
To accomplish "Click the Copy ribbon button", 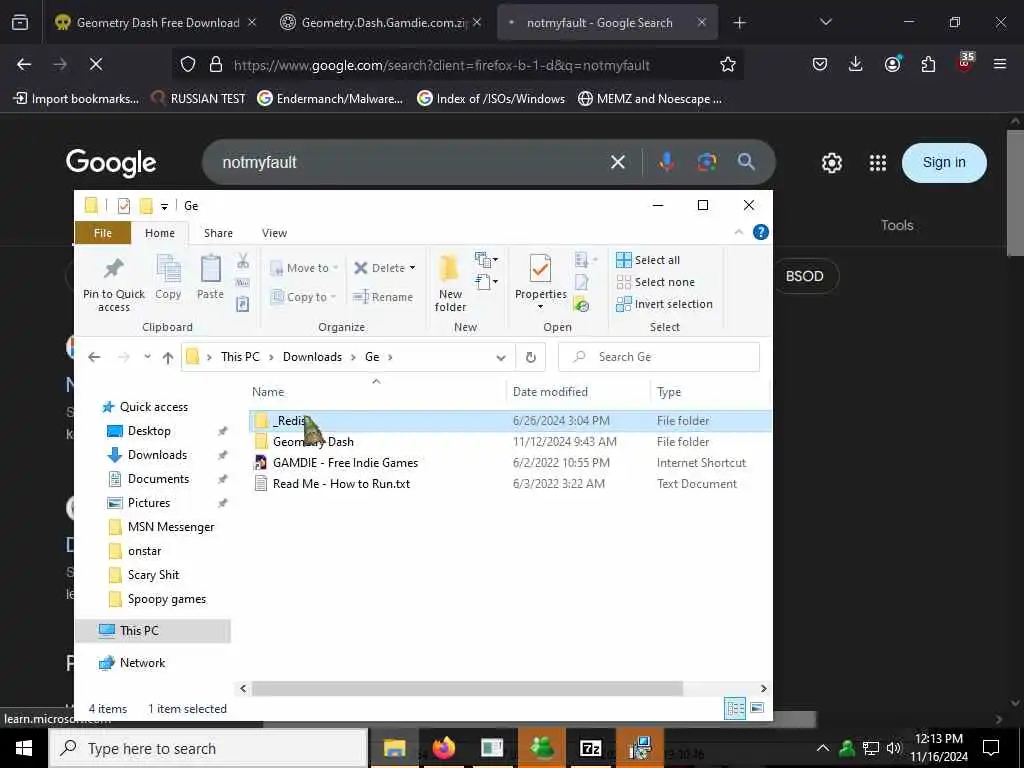I will click(168, 278).
